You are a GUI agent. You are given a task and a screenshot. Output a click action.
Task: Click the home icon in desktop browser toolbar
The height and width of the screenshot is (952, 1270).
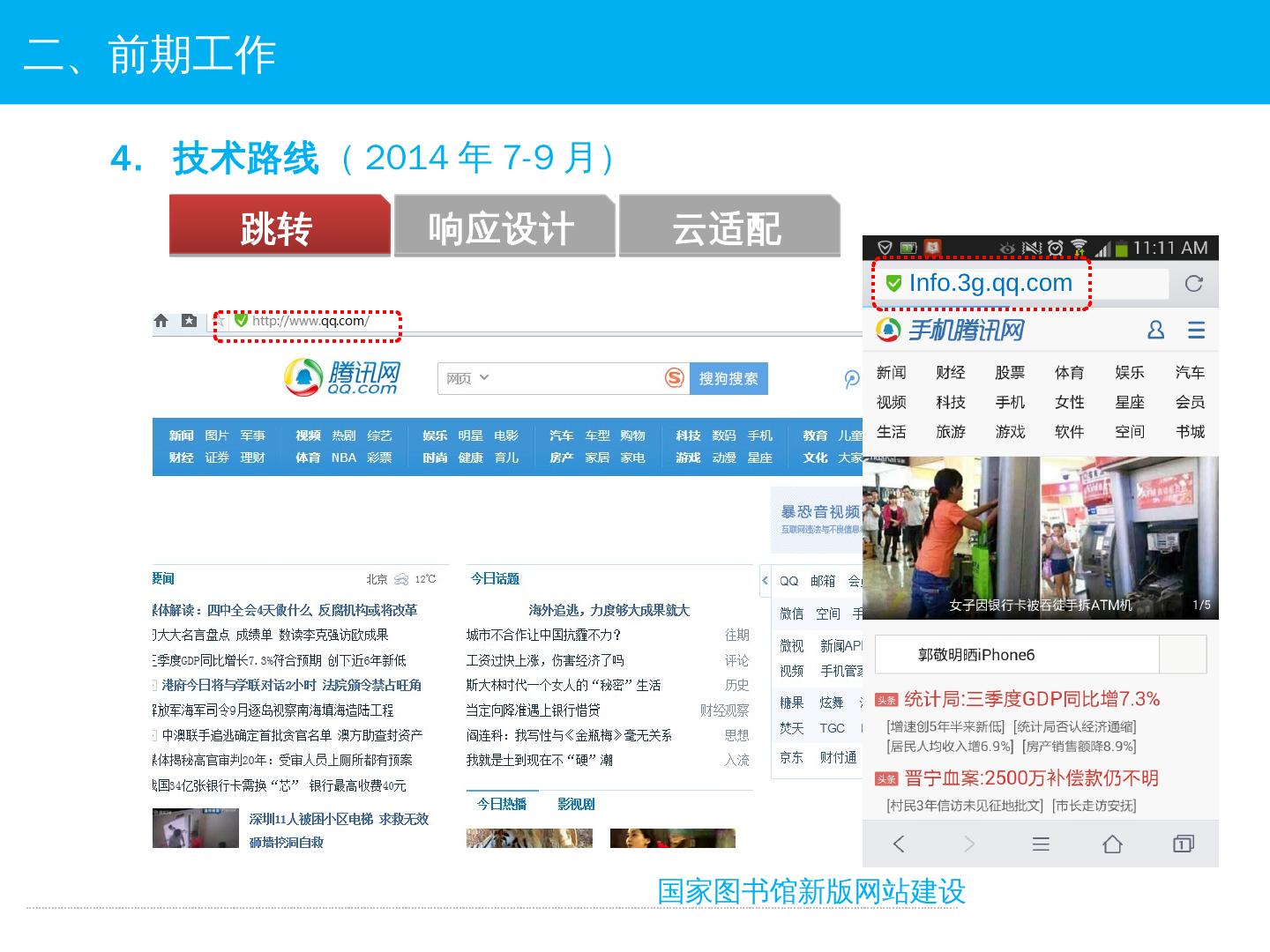click(x=161, y=321)
